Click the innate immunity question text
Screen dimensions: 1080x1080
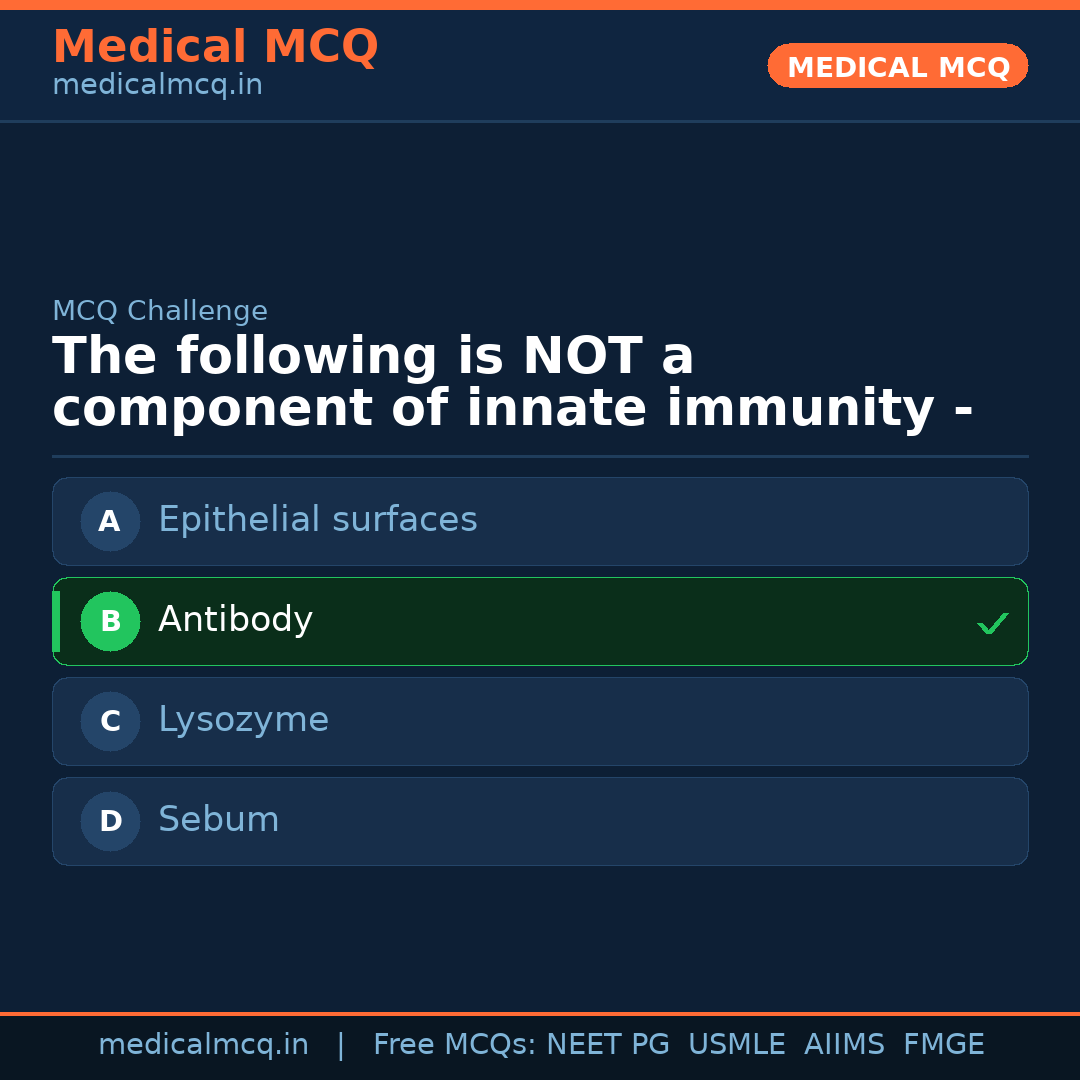tap(512, 383)
